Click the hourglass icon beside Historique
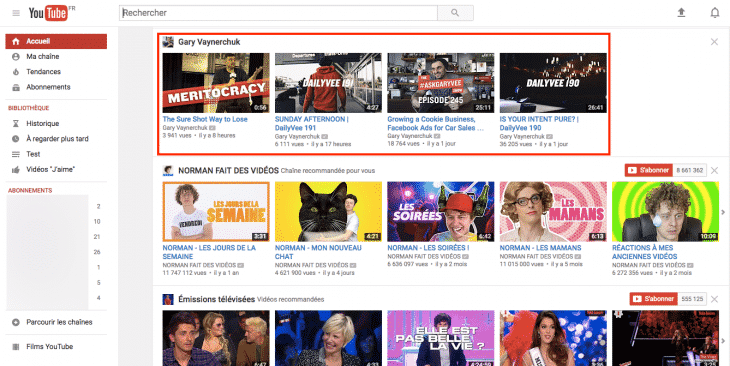Image resolution: width=730 pixels, height=366 pixels. 16,123
